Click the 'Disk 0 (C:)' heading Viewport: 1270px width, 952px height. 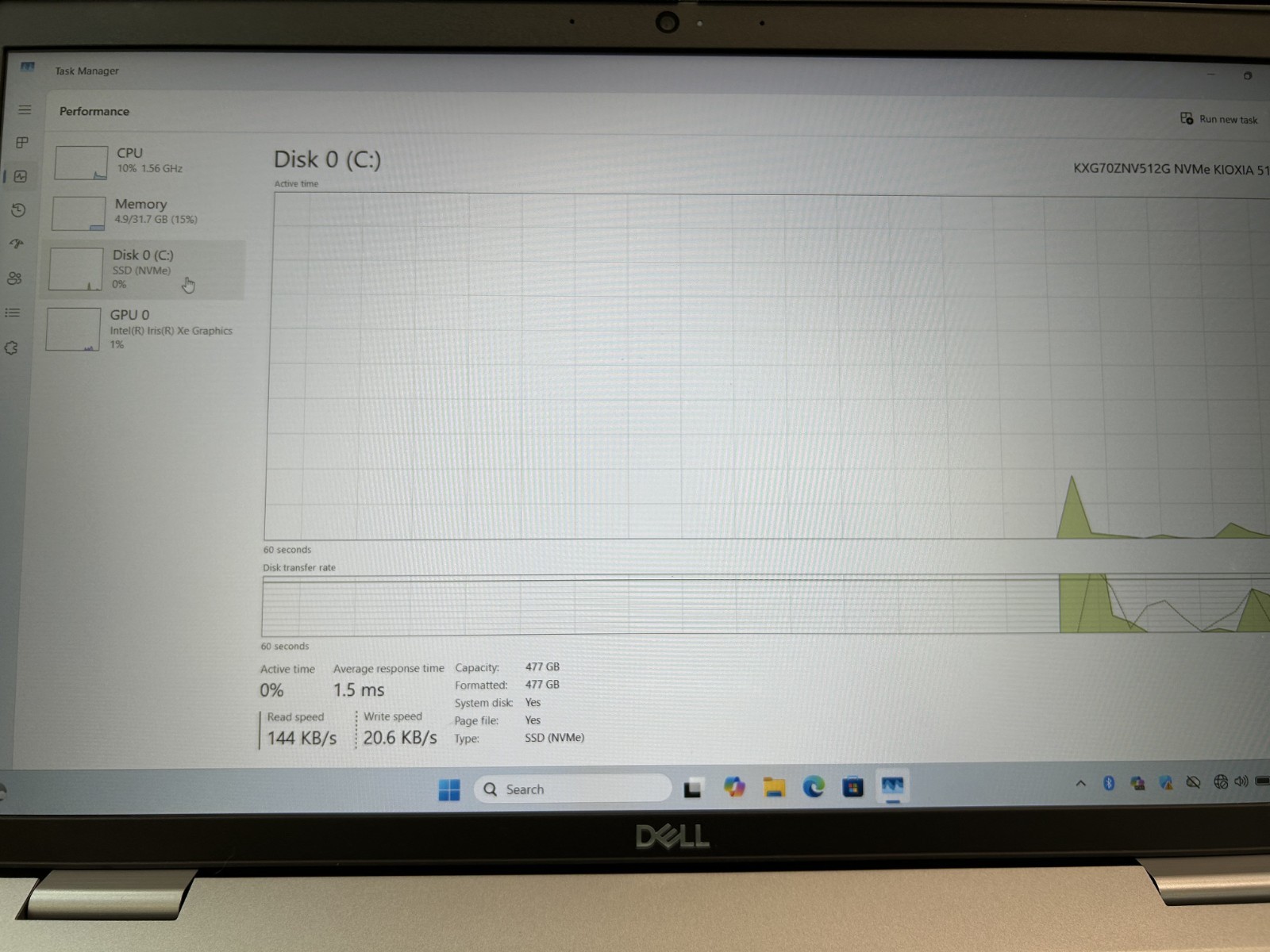pos(327,159)
